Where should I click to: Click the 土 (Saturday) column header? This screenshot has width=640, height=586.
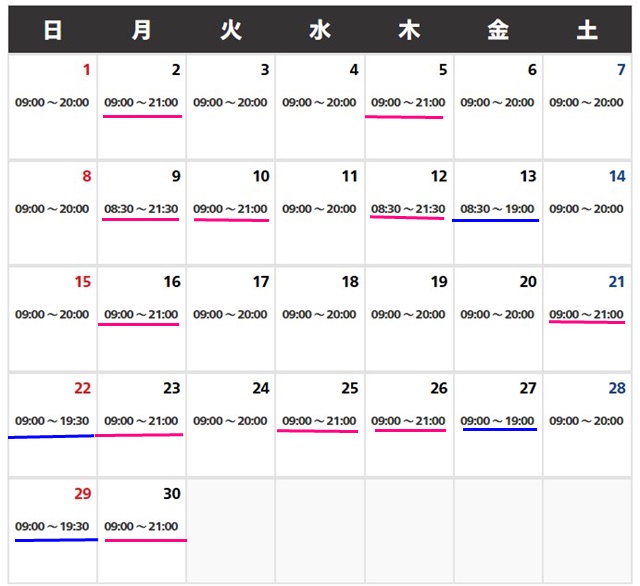[x=587, y=30]
